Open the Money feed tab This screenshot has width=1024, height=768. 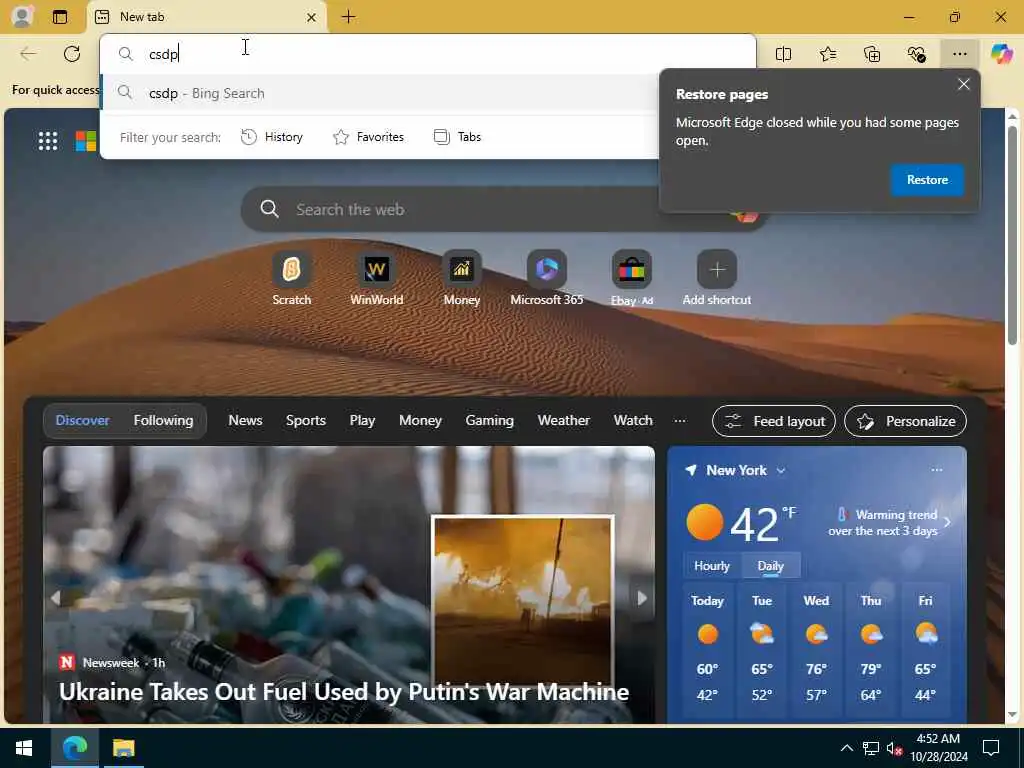(x=420, y=421)
